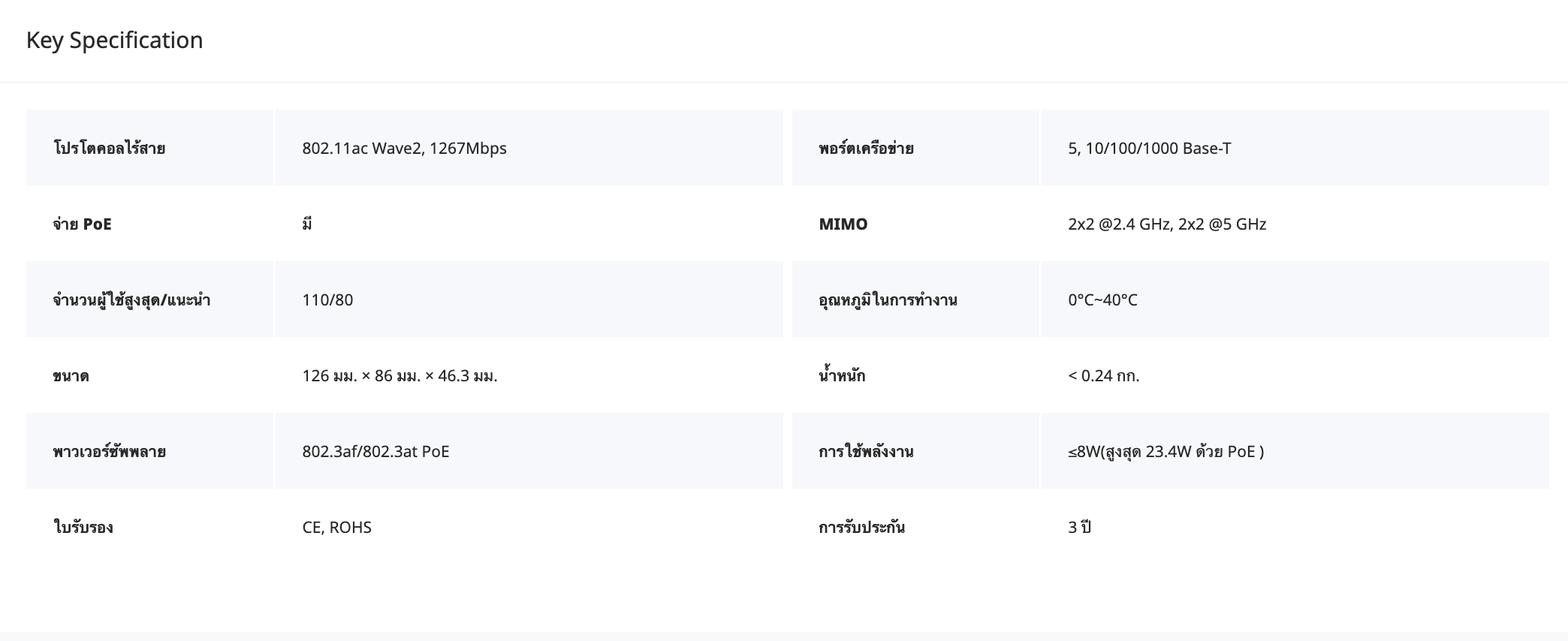The image size is (1568, 641).
Task: Select the 5, 10/100/1000 Base-T value
Action: tap(1149, 149)
